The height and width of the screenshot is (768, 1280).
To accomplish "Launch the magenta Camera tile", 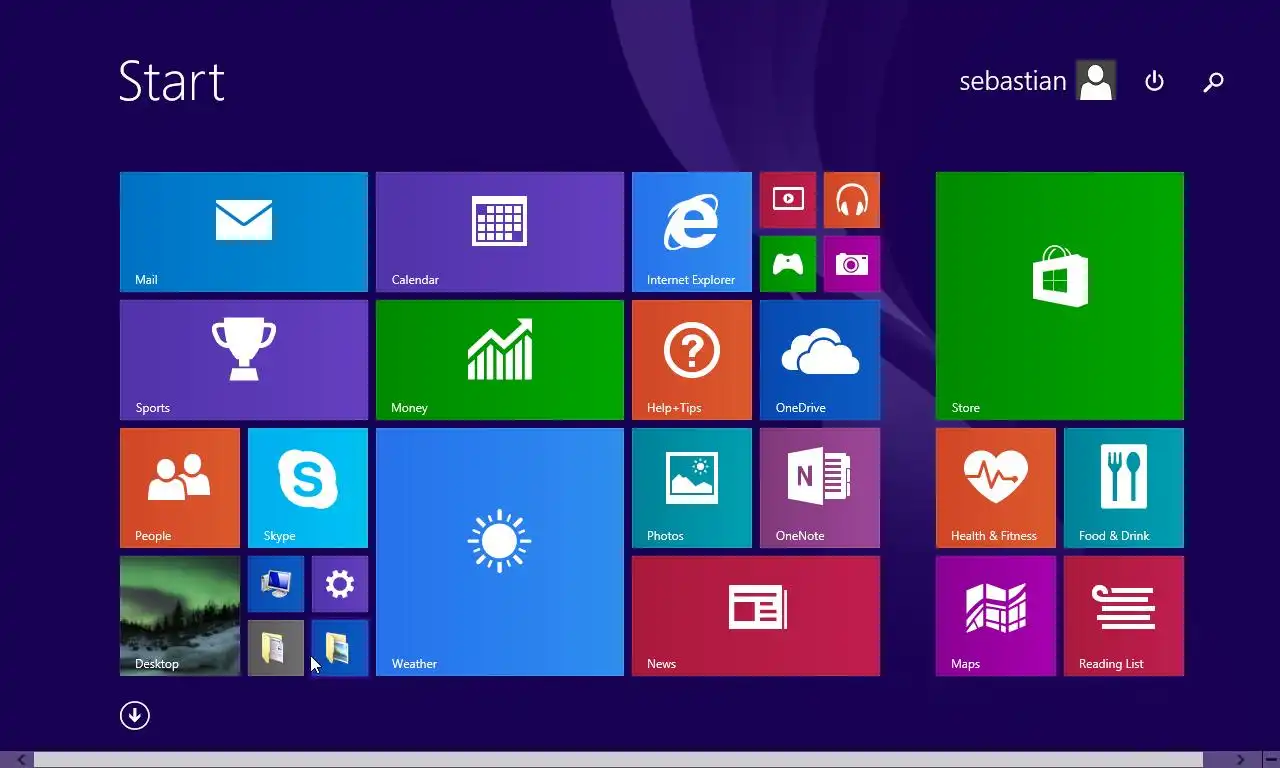I will coord(852,264).
